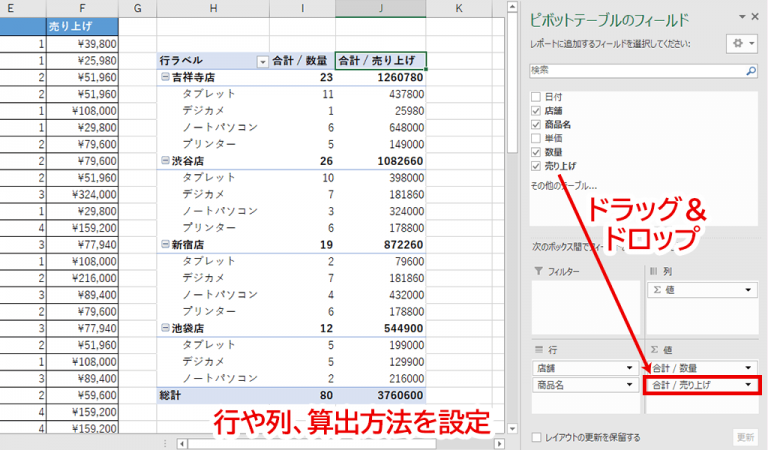Select the 合計 / 売り上げ header cell

tap(381, 61)
